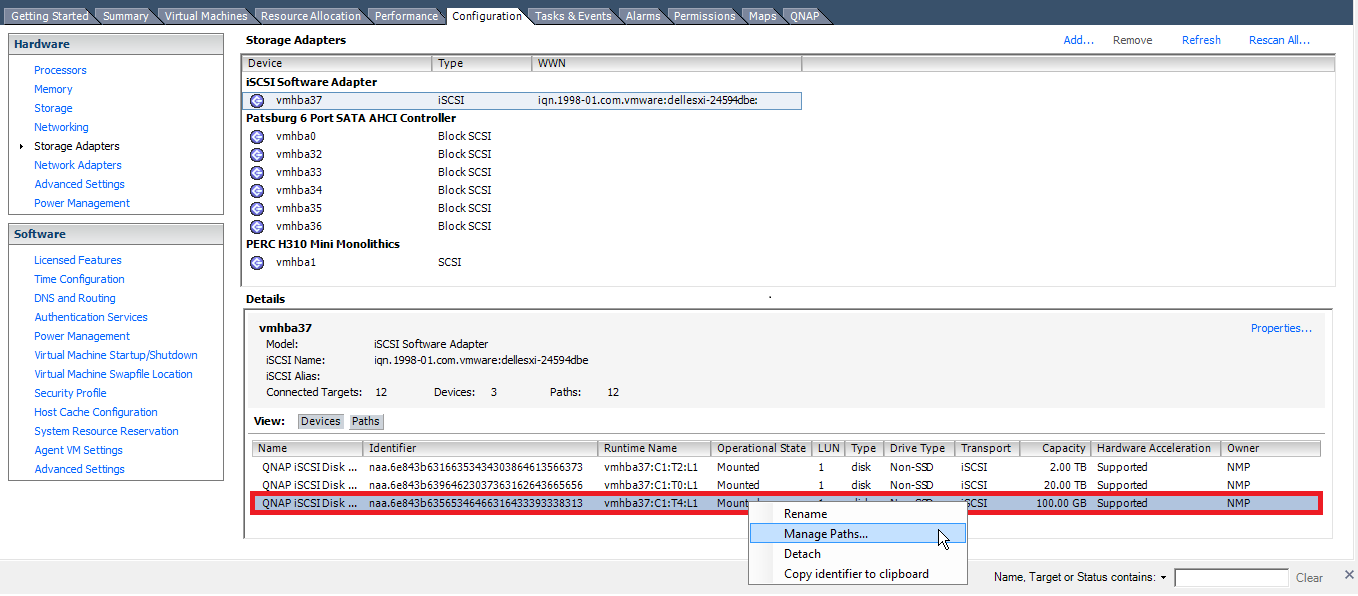This screenshot has width=1358, height=596.
Task: Close the filter bar with X icon
Action: [x=1348, y=574]
